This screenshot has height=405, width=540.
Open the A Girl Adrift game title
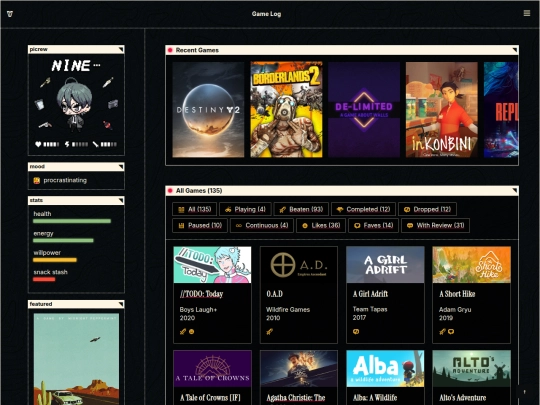pos(370,294)
